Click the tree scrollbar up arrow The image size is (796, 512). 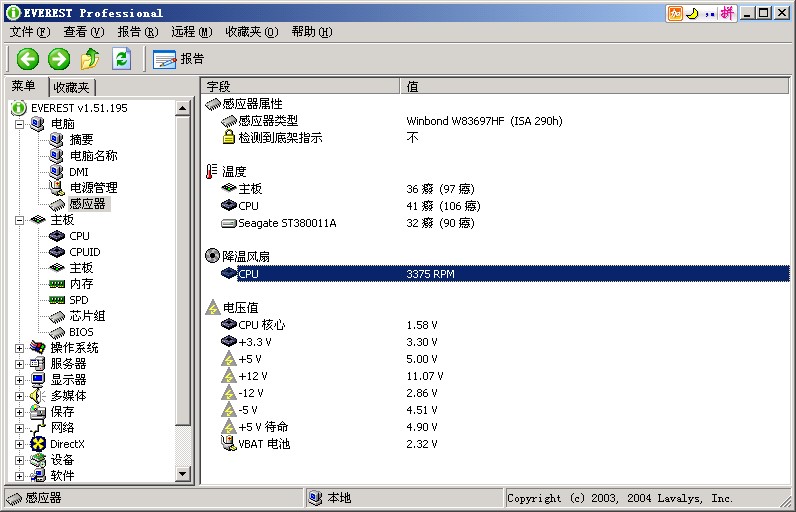click(x=183, y=108)
